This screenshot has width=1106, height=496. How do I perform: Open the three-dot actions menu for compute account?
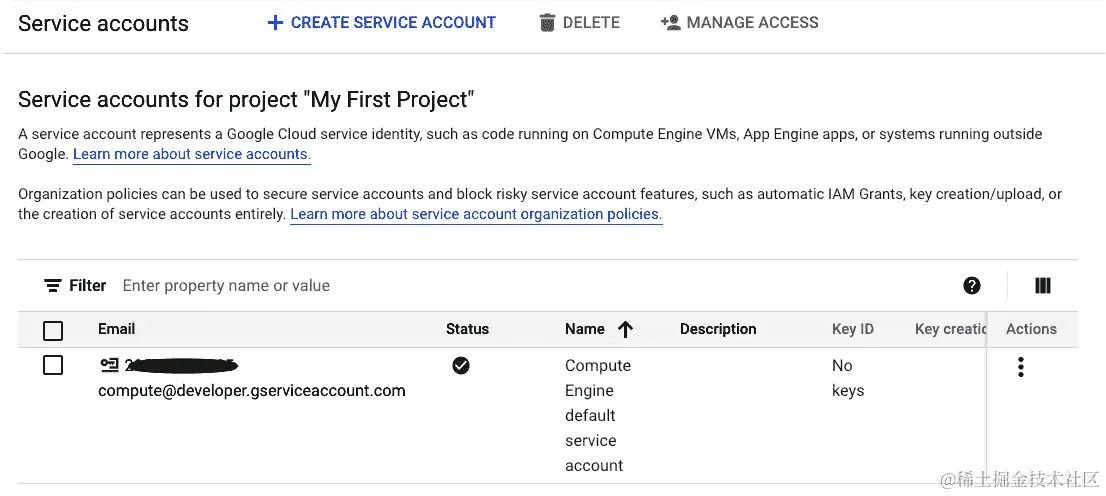coord(1020,367)
